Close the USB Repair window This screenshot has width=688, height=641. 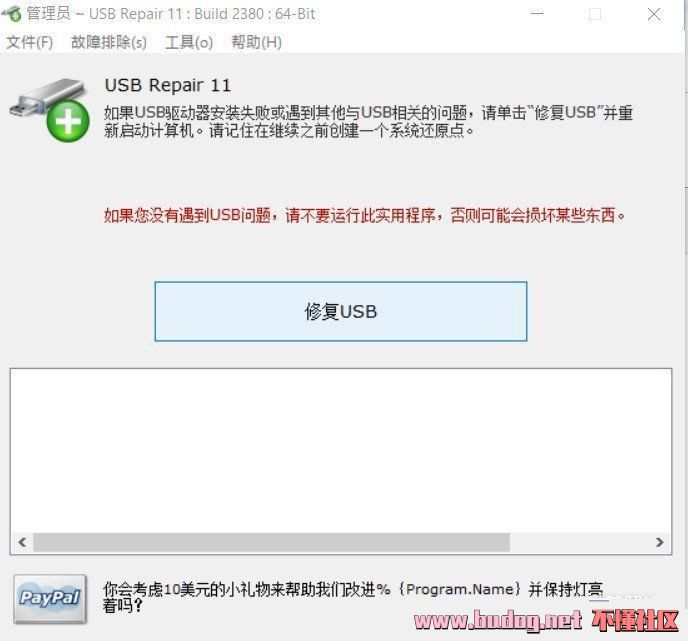pyautogui.click(x=654, y=14)
